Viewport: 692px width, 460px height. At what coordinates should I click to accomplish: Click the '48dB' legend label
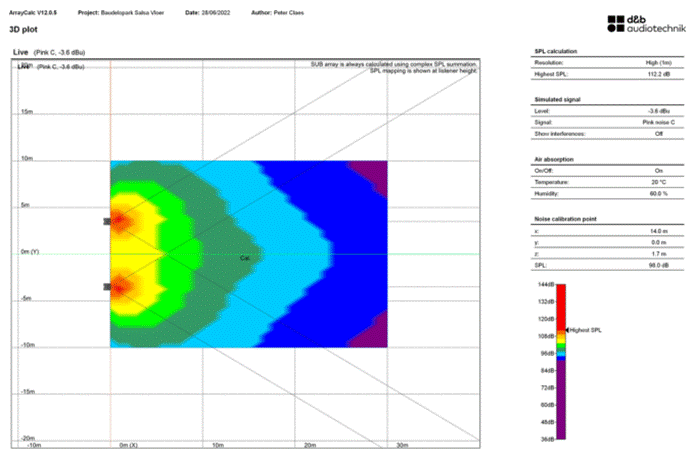547,422
